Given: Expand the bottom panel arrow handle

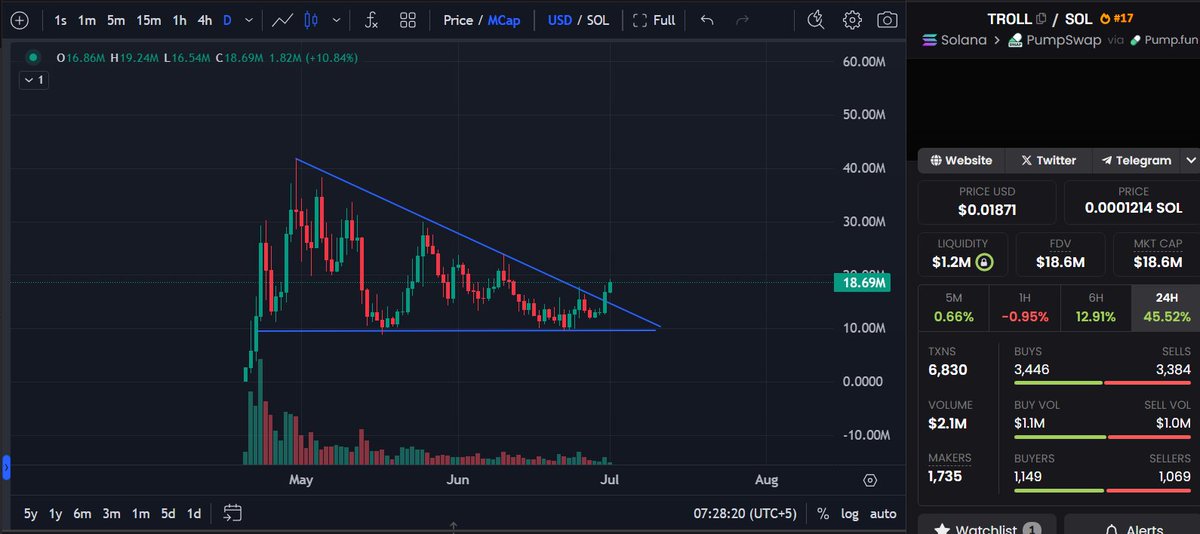Looking at the screenshot, I should point(453,525).
